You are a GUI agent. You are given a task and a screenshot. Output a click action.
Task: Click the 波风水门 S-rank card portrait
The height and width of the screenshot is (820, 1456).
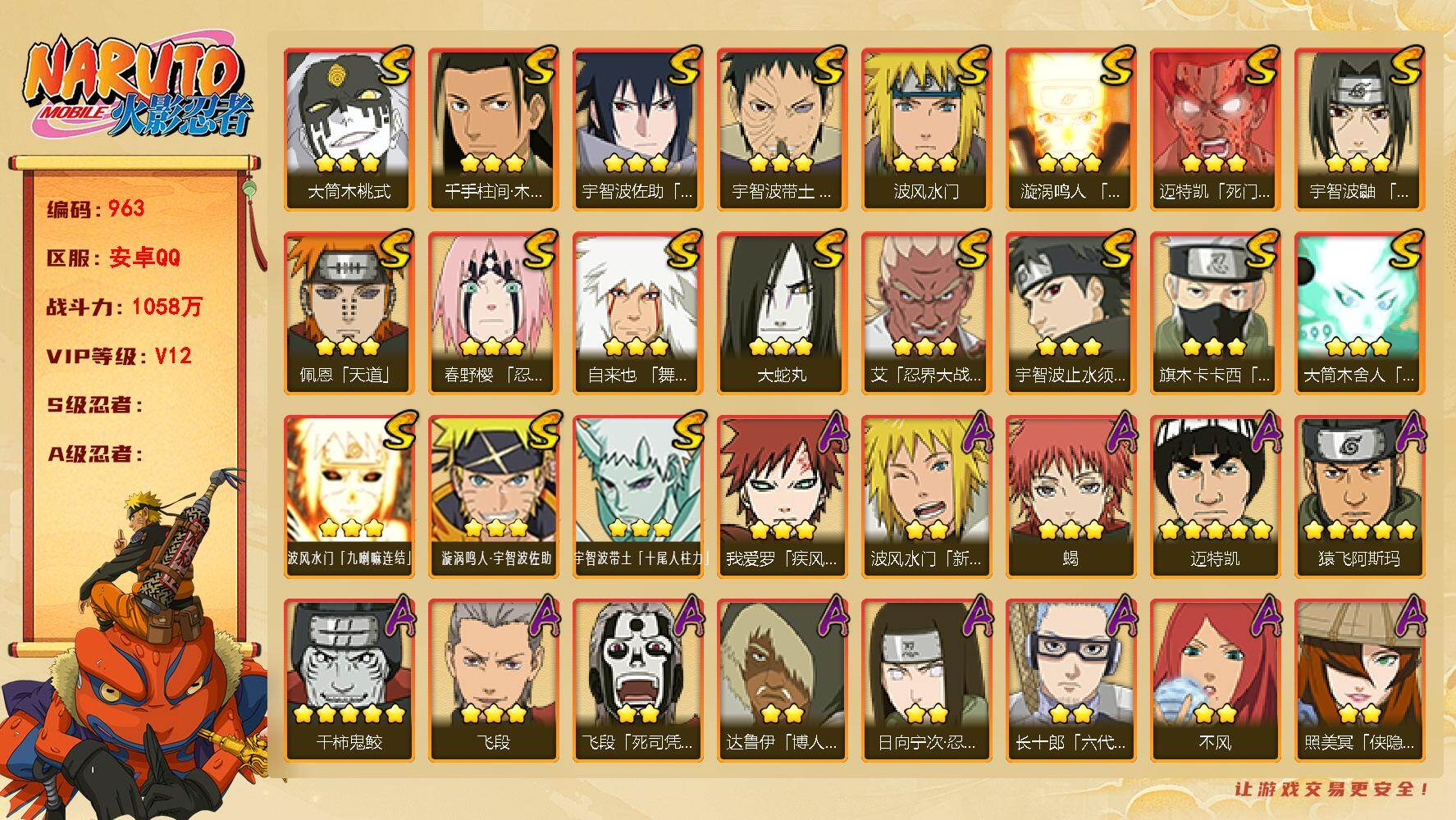pyautogui.click(x=927, y=130)
